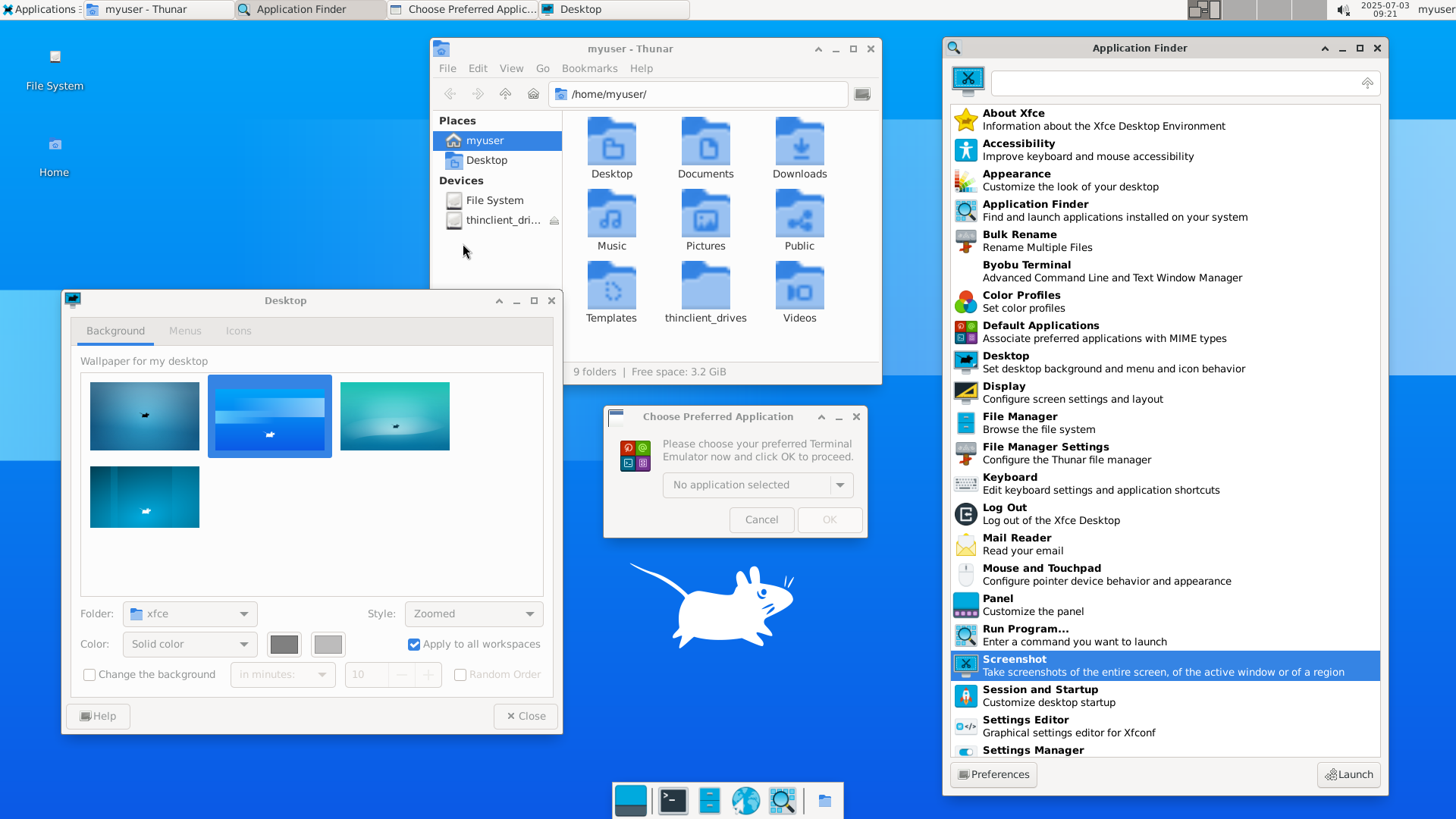Image resolution: width=1456 pixels, height=819 pixels.
Task: Switch to the Icons tab
Action: click(x=238, y=331)
